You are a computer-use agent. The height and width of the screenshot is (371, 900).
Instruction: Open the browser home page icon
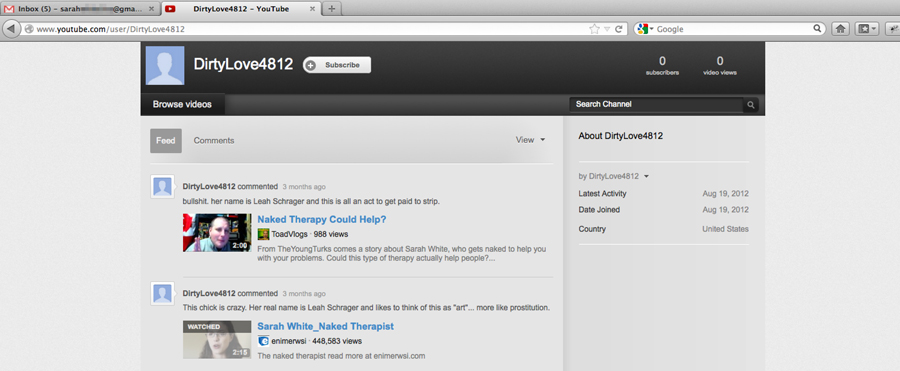[841, 29]
